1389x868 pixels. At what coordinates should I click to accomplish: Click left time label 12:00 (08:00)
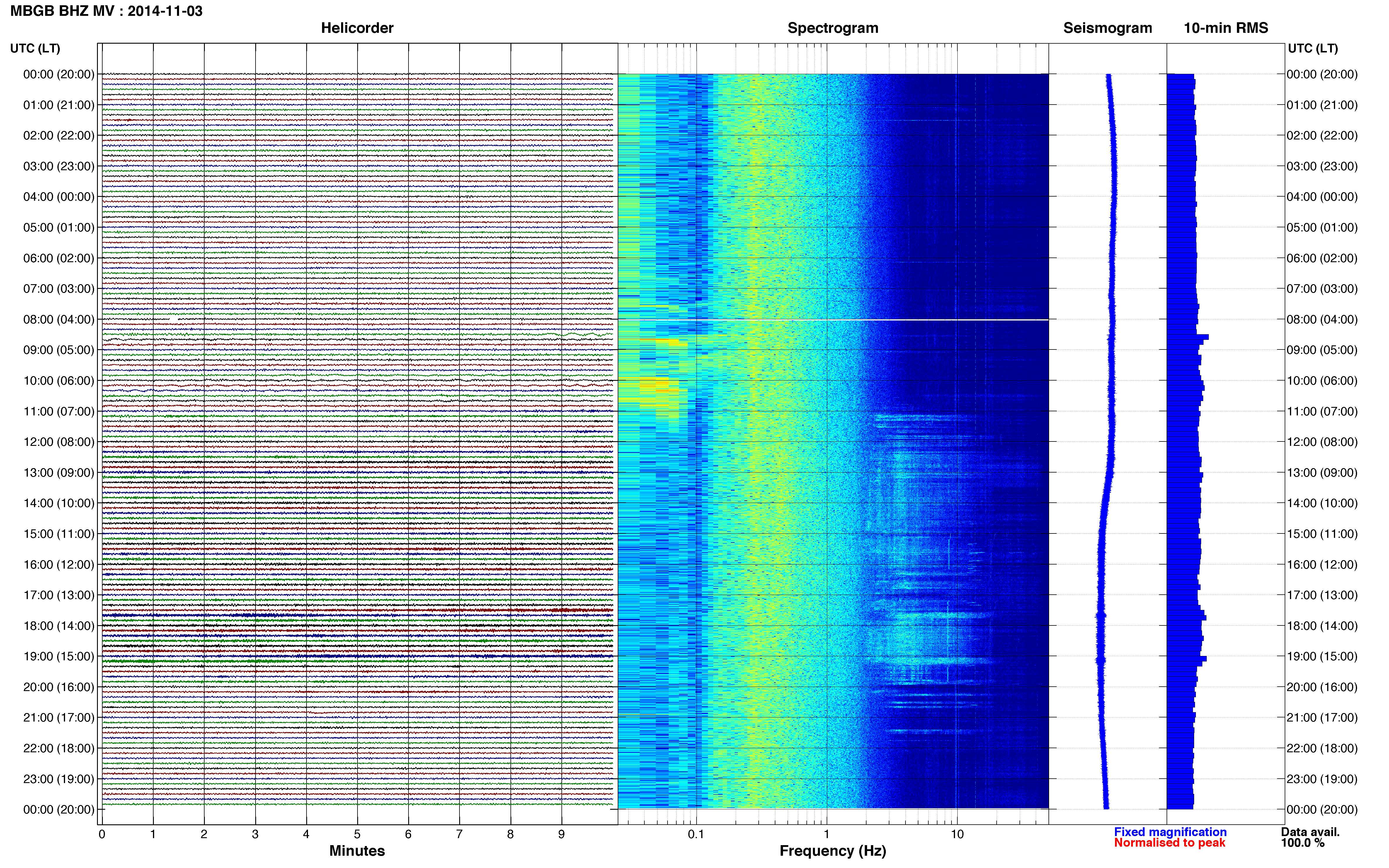(59, 442)
